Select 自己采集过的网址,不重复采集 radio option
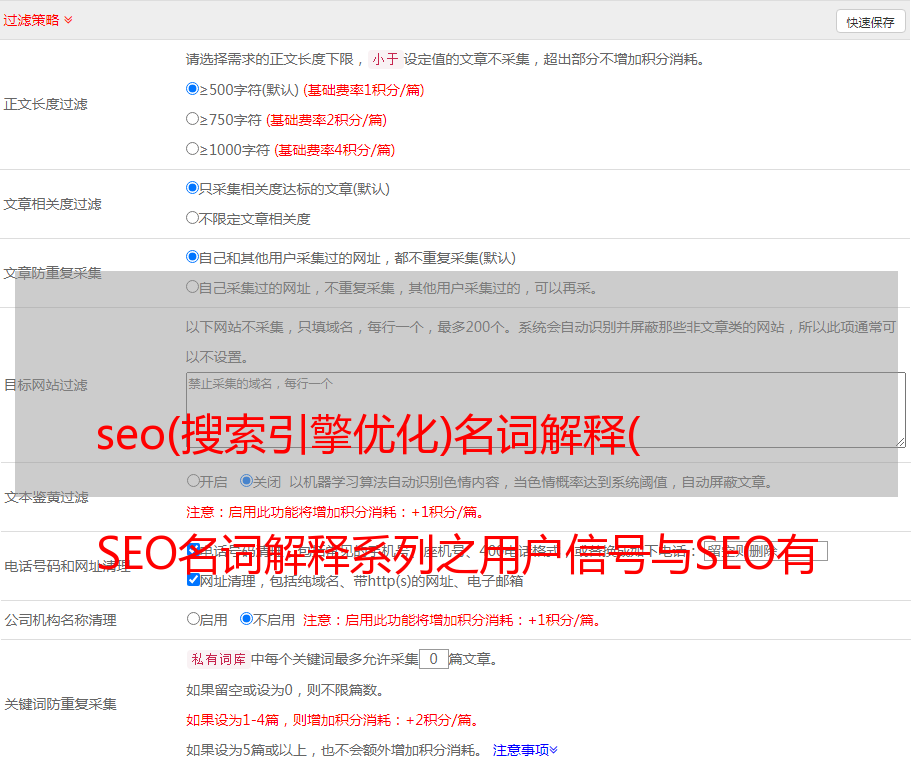Screen dimensions: 912x768 click(192, 287)
